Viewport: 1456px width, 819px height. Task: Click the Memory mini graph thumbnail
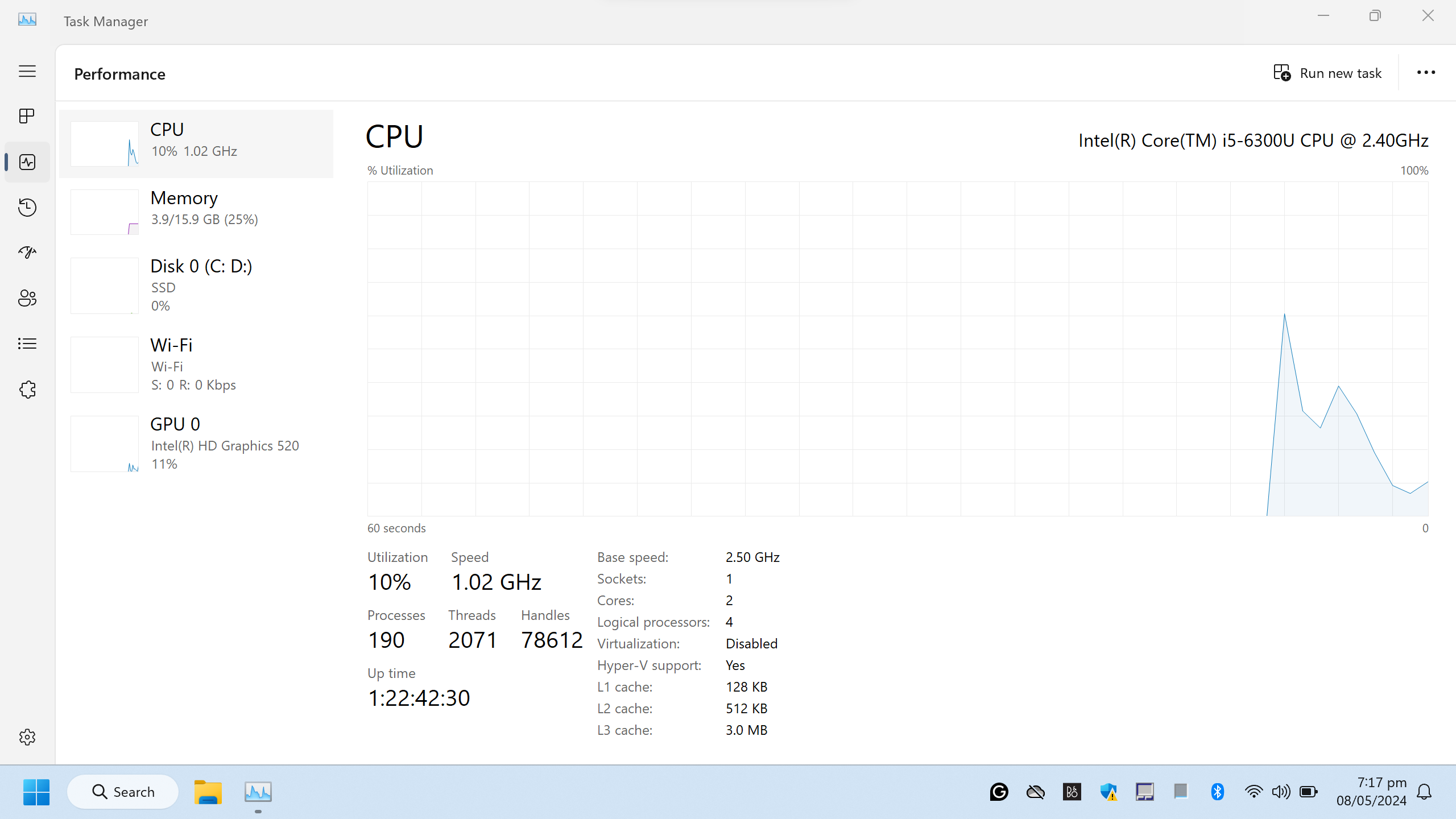click(x=105, y=212)
